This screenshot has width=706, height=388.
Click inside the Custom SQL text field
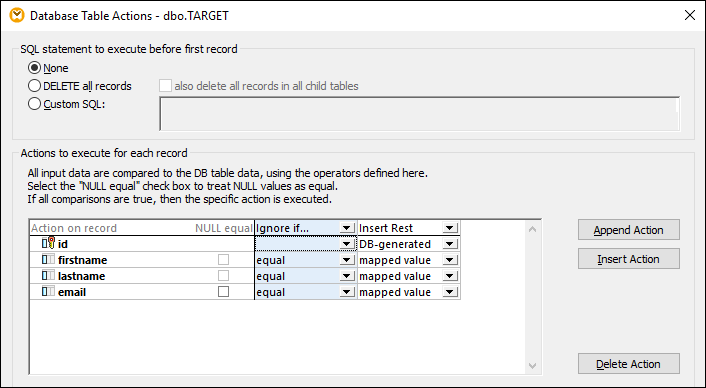click(419, 114)
